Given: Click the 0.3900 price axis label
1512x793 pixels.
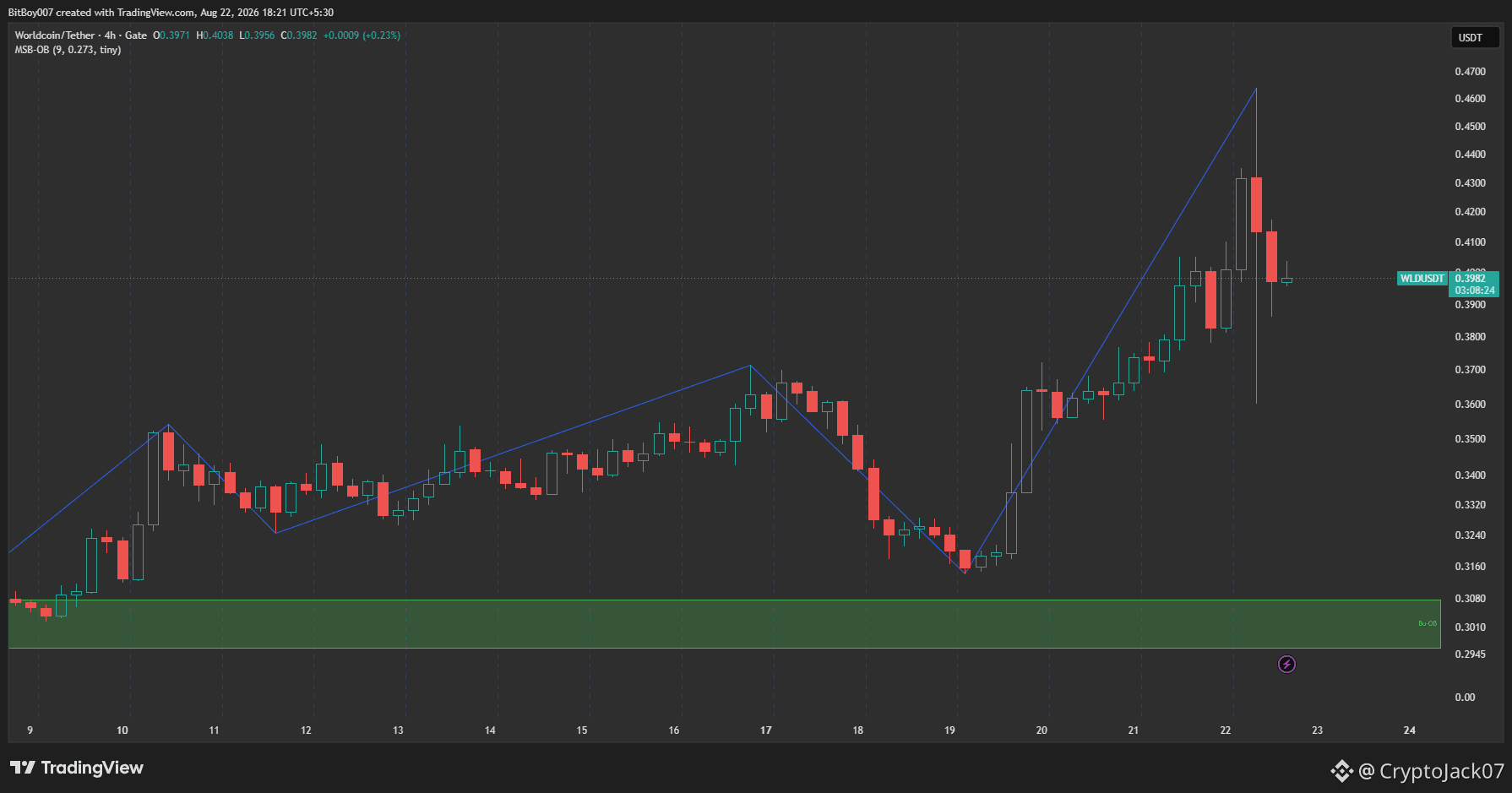Looking at the screenshot, I should coord(1470,305).
